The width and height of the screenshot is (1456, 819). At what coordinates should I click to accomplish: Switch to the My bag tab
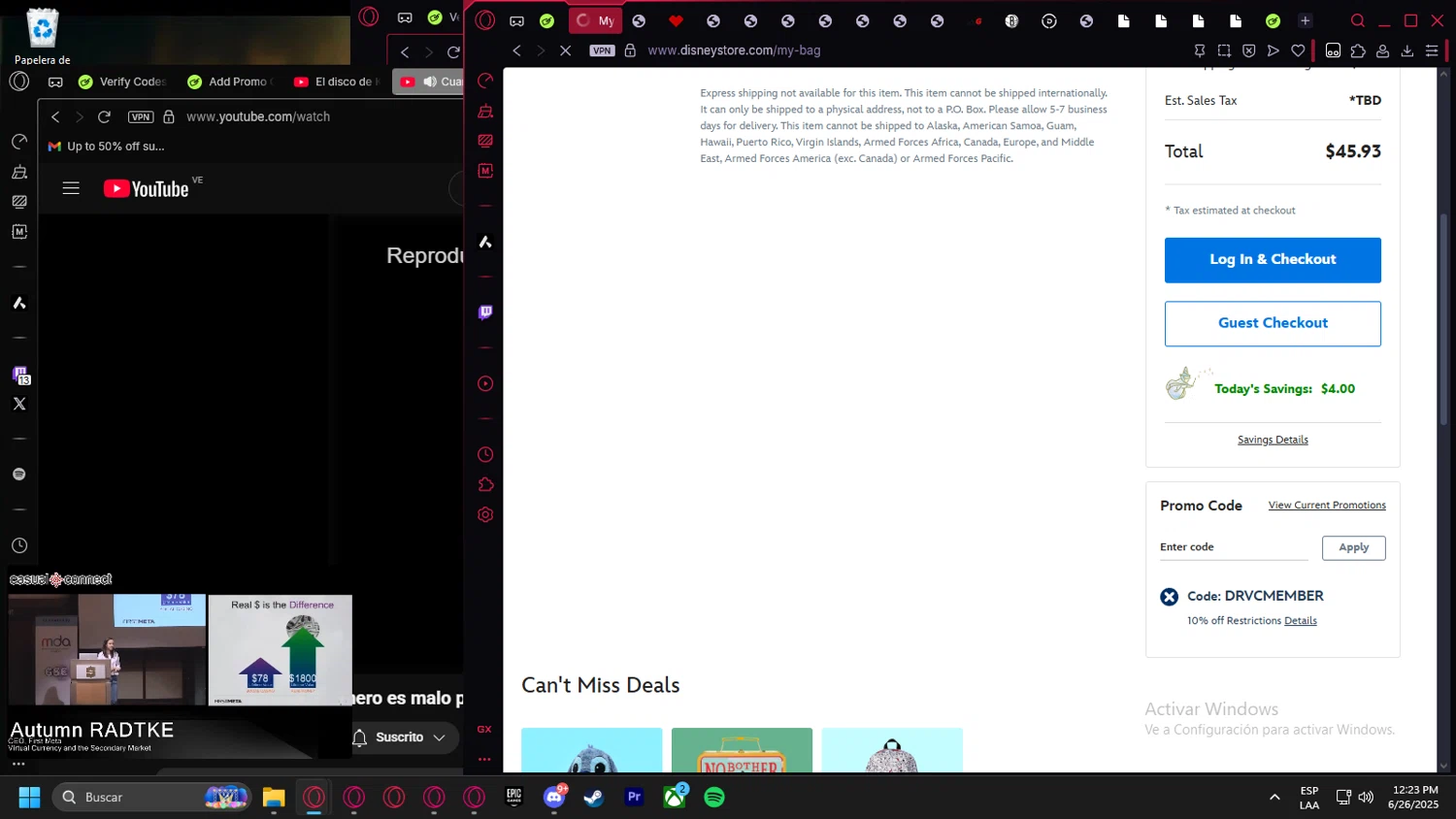coord(595,20)
